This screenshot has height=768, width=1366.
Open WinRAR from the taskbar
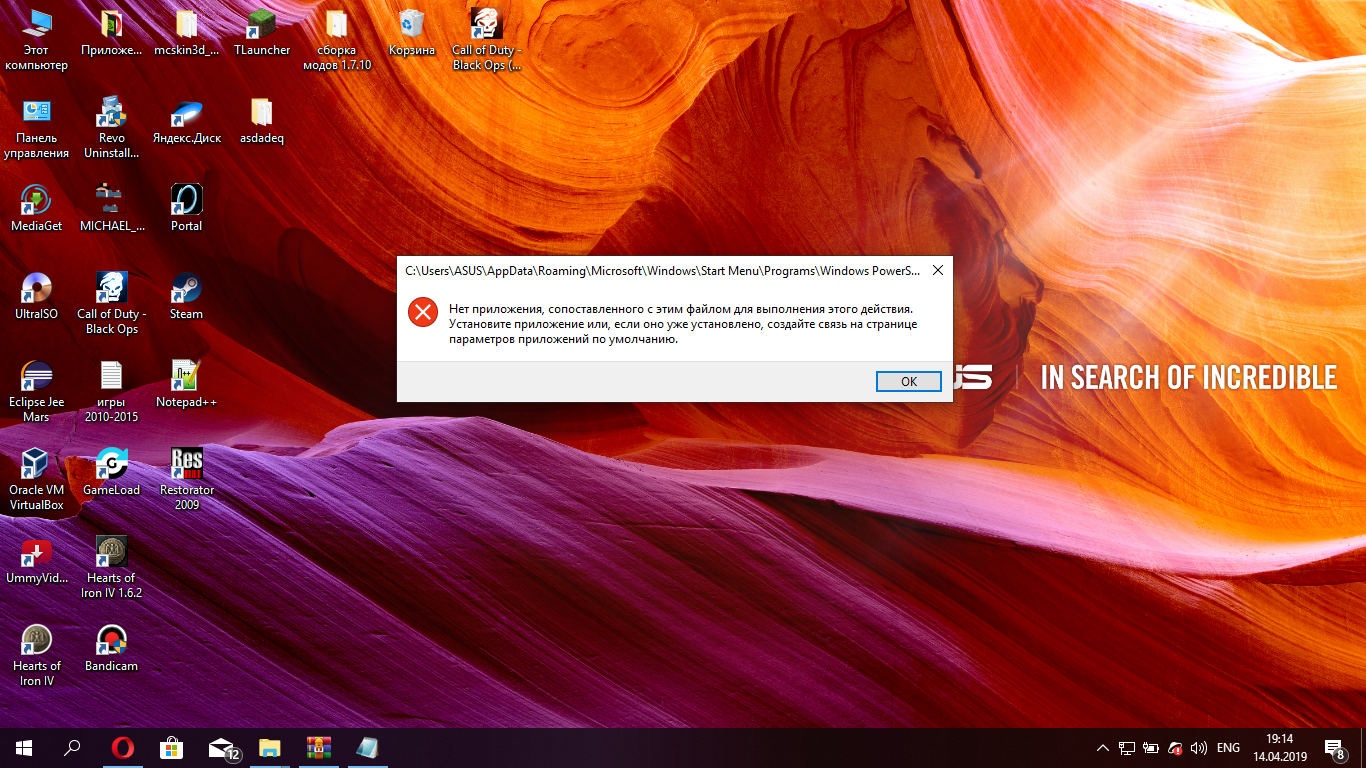tap(318, 747)
